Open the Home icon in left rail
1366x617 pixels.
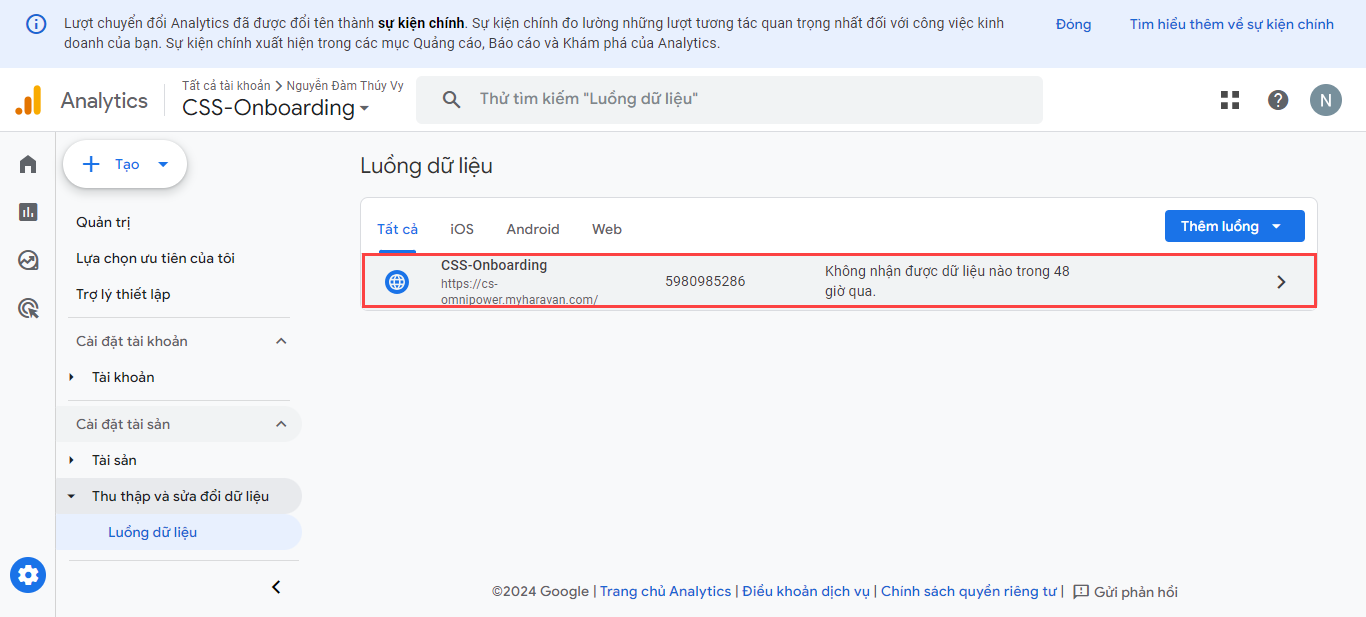coord(28,164)
